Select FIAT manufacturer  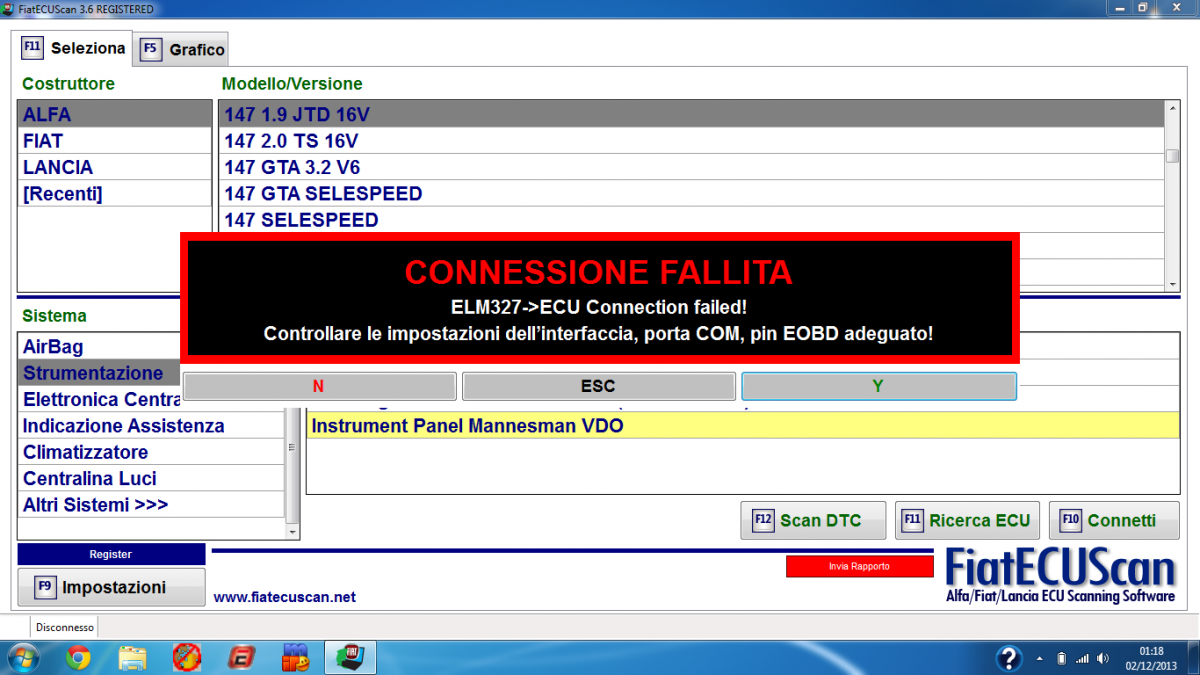pyautogui.click(x=116, y=141)
